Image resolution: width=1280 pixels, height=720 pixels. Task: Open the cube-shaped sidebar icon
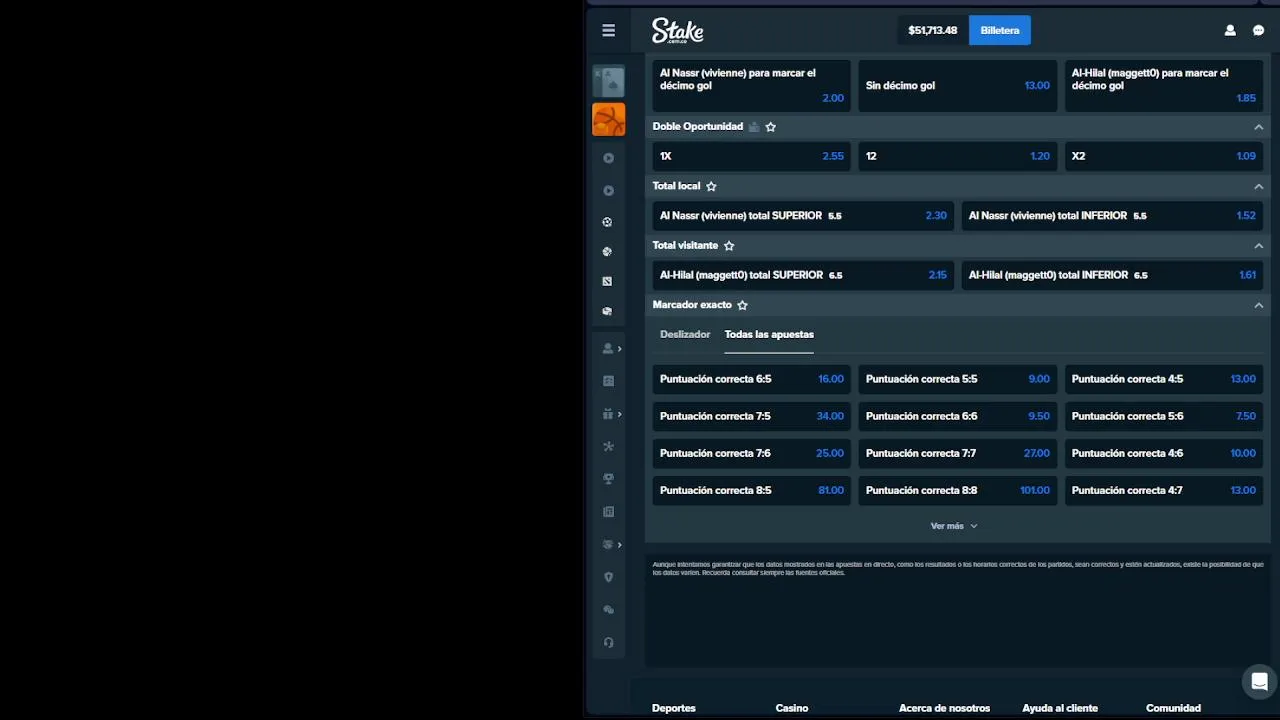click(x=608, y=311)
